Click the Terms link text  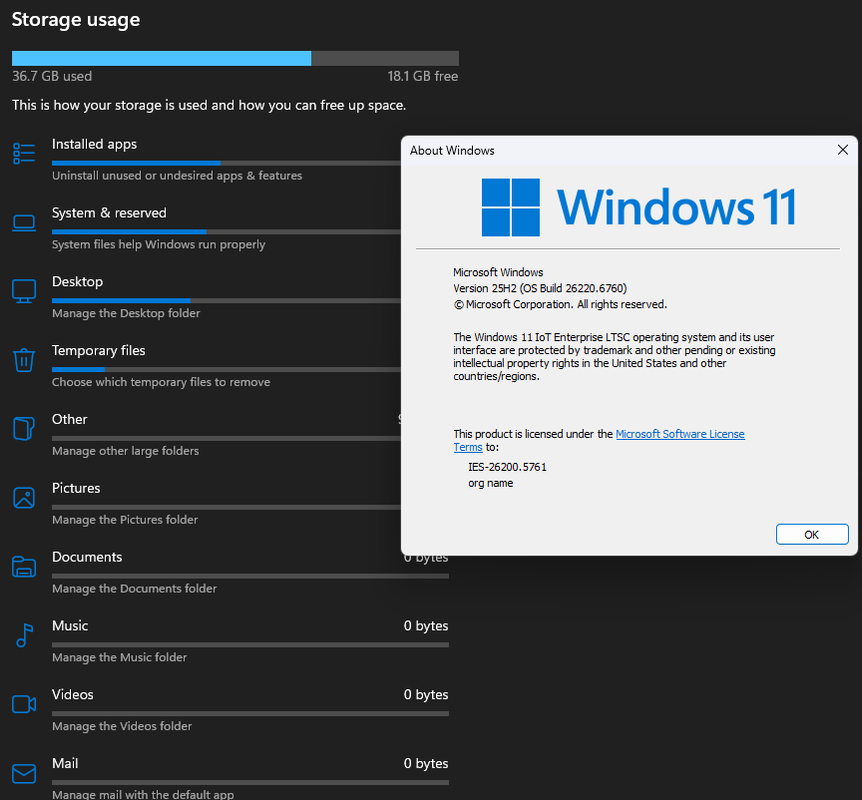[468, 447]
